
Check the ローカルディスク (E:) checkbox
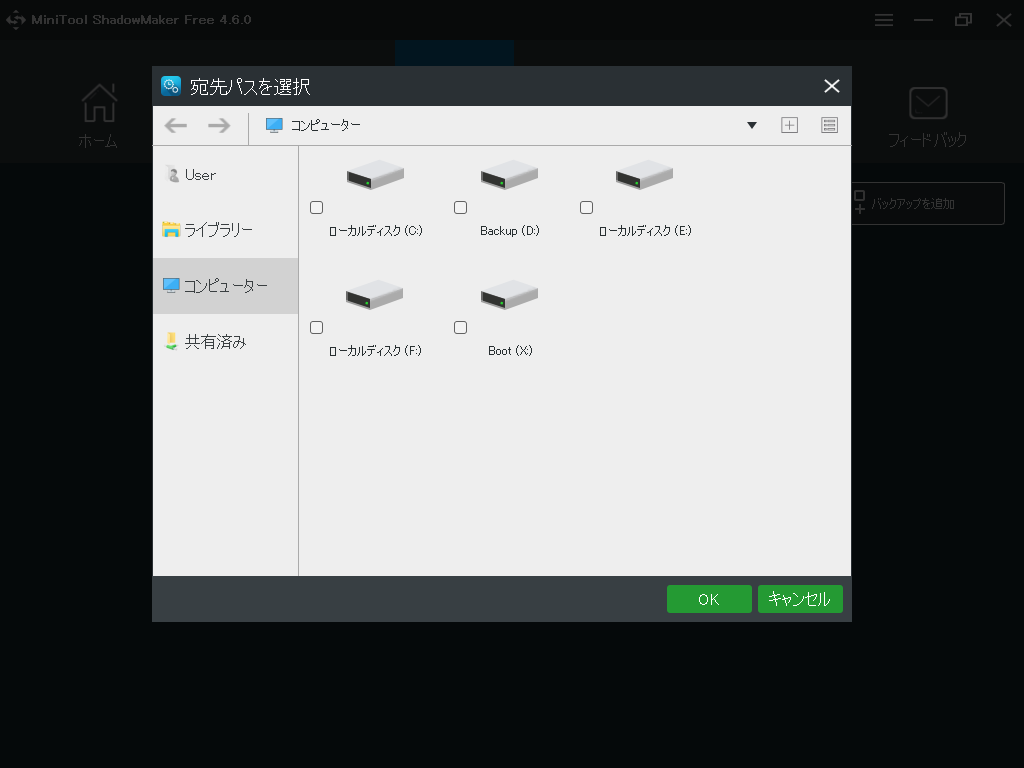[x=586, y=208]
